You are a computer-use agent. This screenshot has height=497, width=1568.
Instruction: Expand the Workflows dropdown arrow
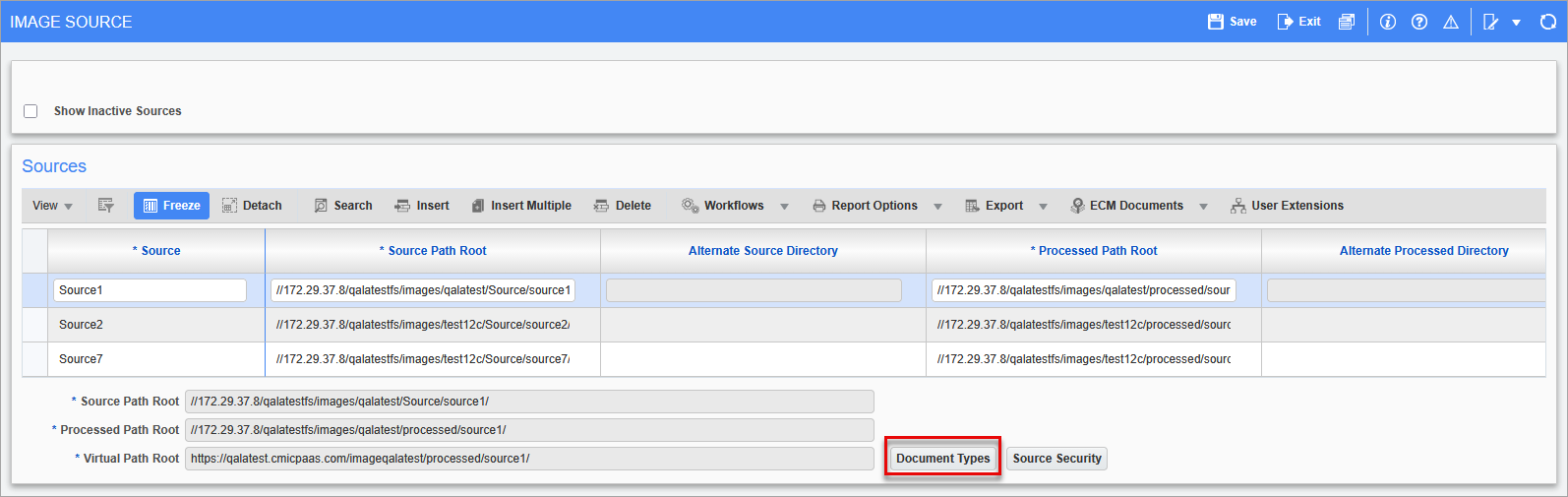(784, 207)
